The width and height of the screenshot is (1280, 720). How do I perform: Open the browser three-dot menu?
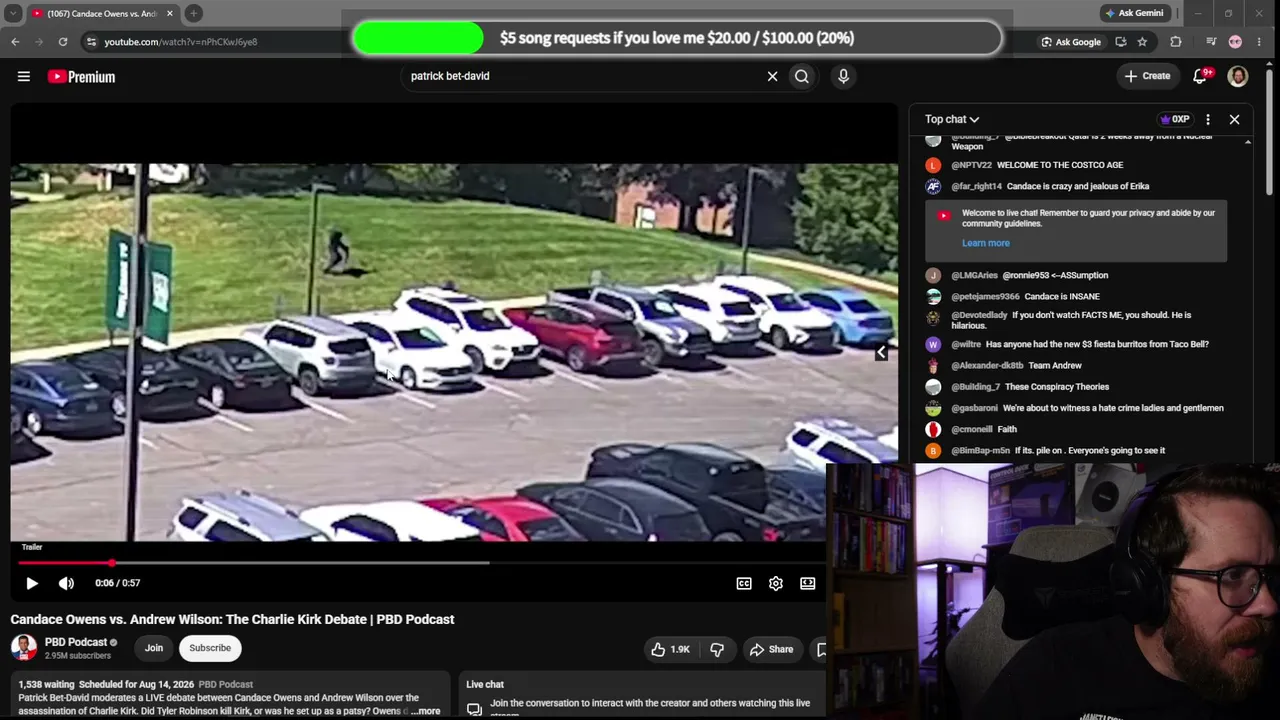tap(1259, 42)
